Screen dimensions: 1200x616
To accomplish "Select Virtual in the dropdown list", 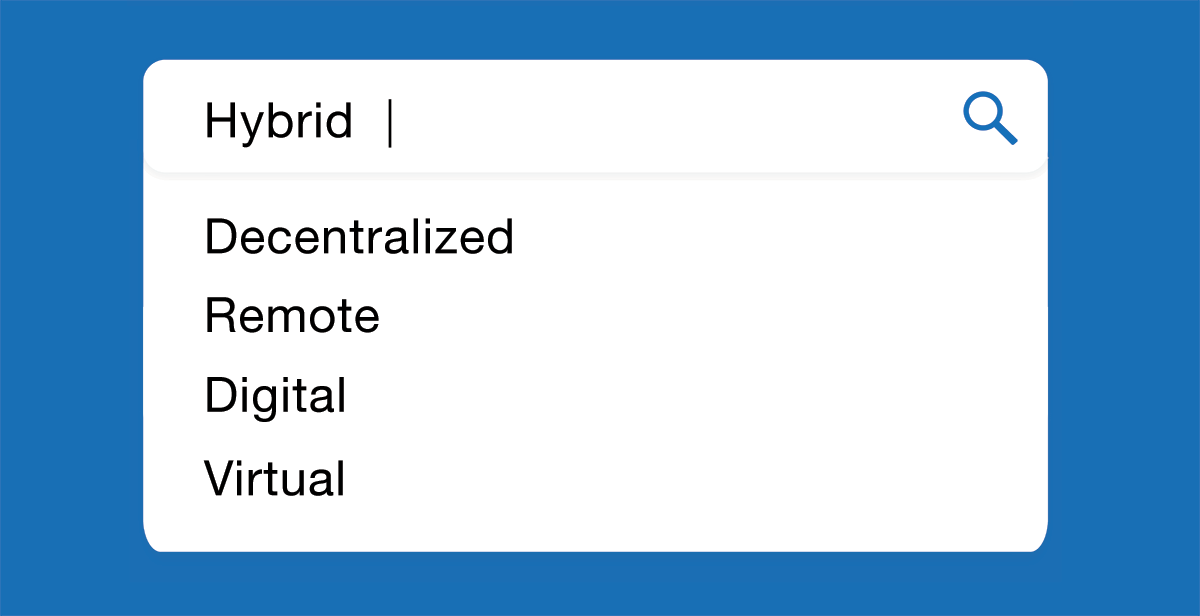I will [x=275, y=478].
